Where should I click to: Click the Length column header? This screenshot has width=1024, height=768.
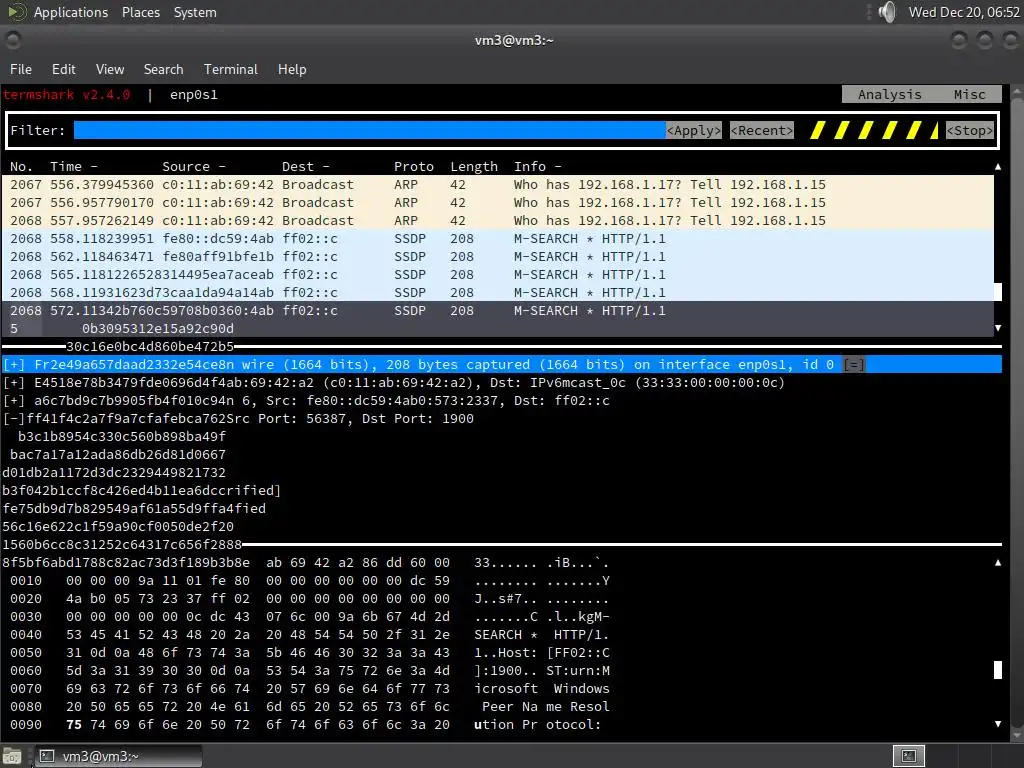click(x=473, y=167)
